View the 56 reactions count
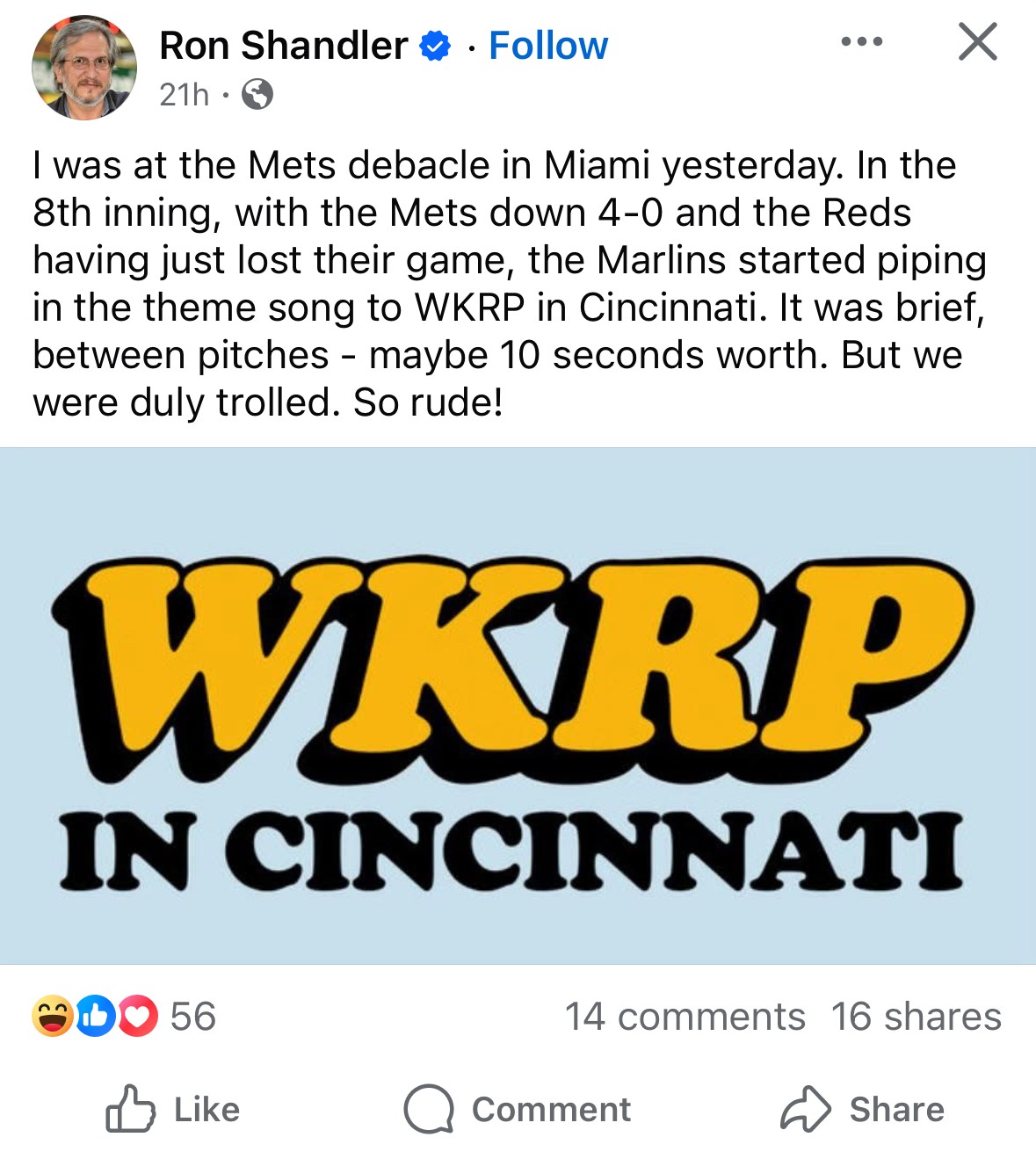 [x=193, y=1017]
